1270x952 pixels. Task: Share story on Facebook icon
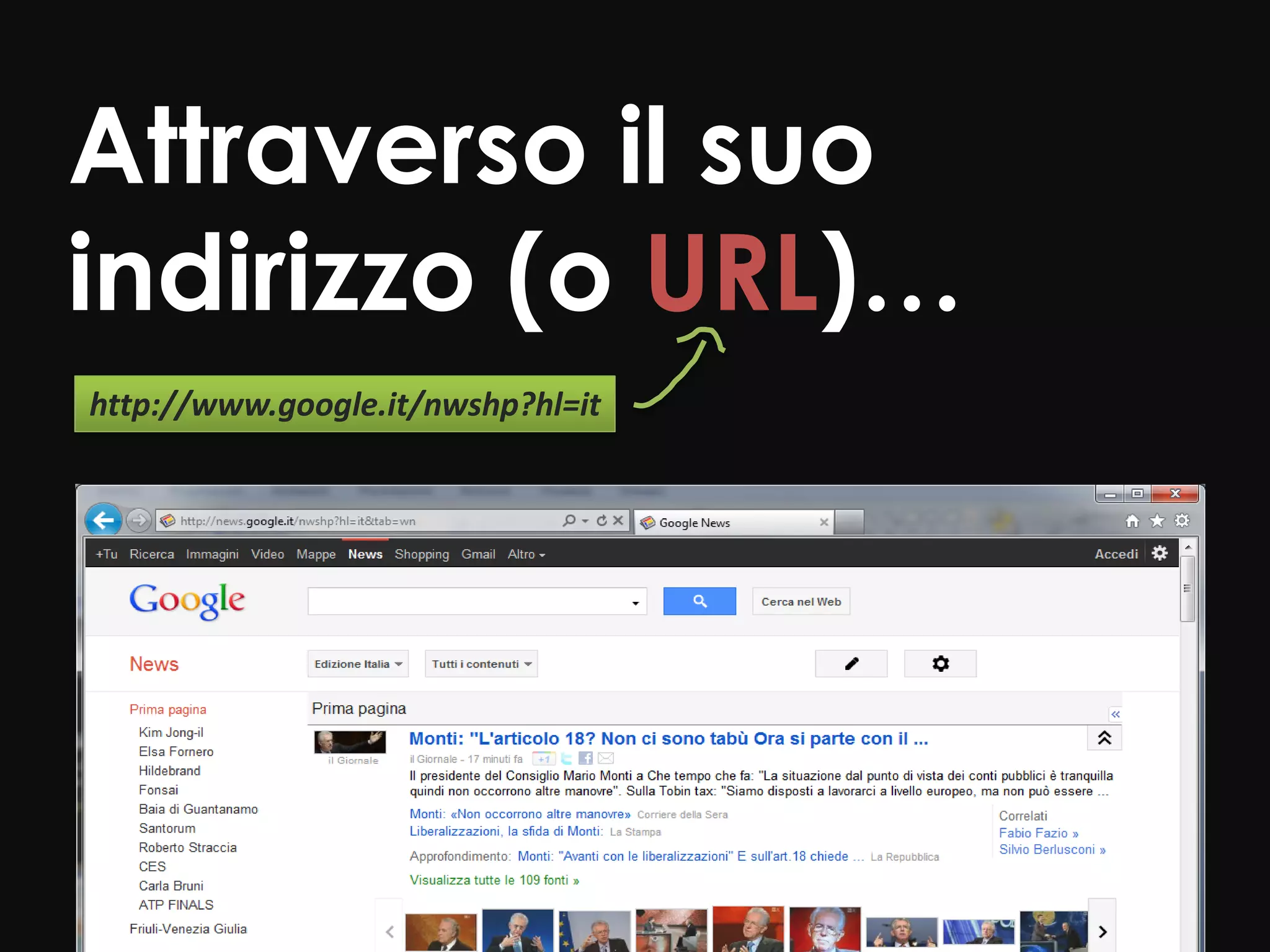[x=585, y=759]
